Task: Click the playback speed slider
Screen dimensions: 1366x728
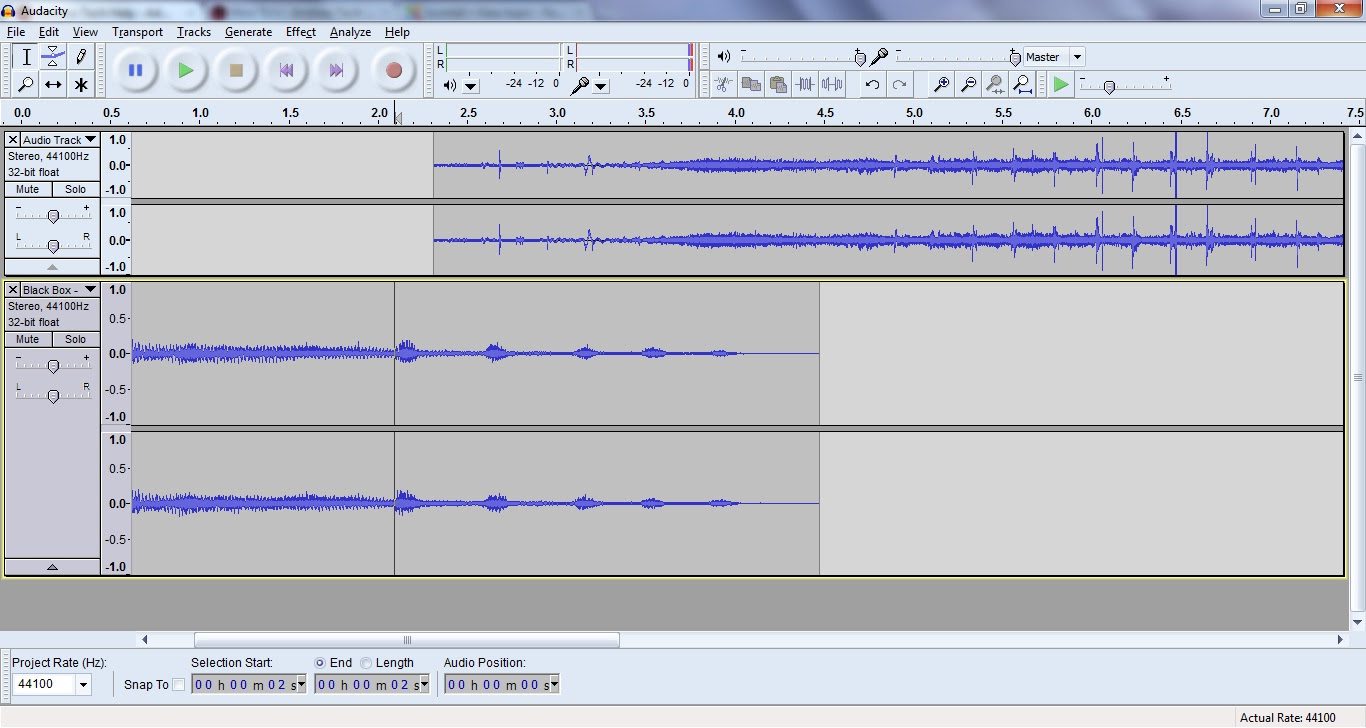Action: click(x=1125, y=85)
